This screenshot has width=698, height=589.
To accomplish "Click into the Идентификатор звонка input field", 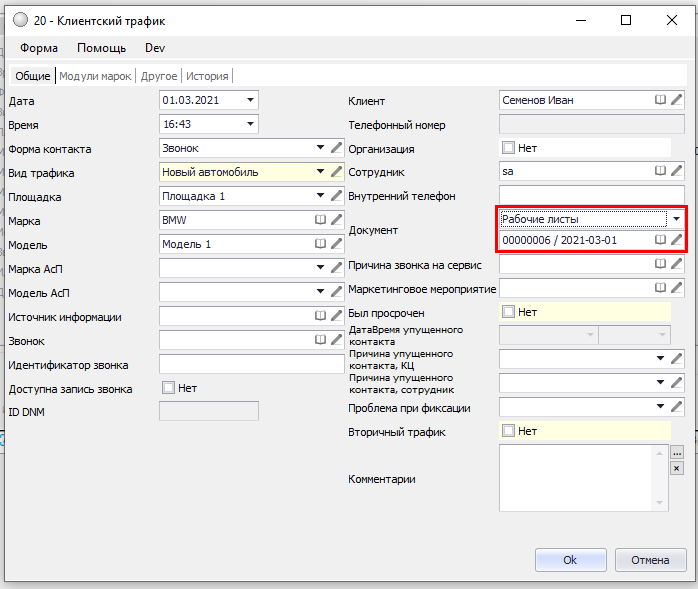I will click(x=250, y=364).
